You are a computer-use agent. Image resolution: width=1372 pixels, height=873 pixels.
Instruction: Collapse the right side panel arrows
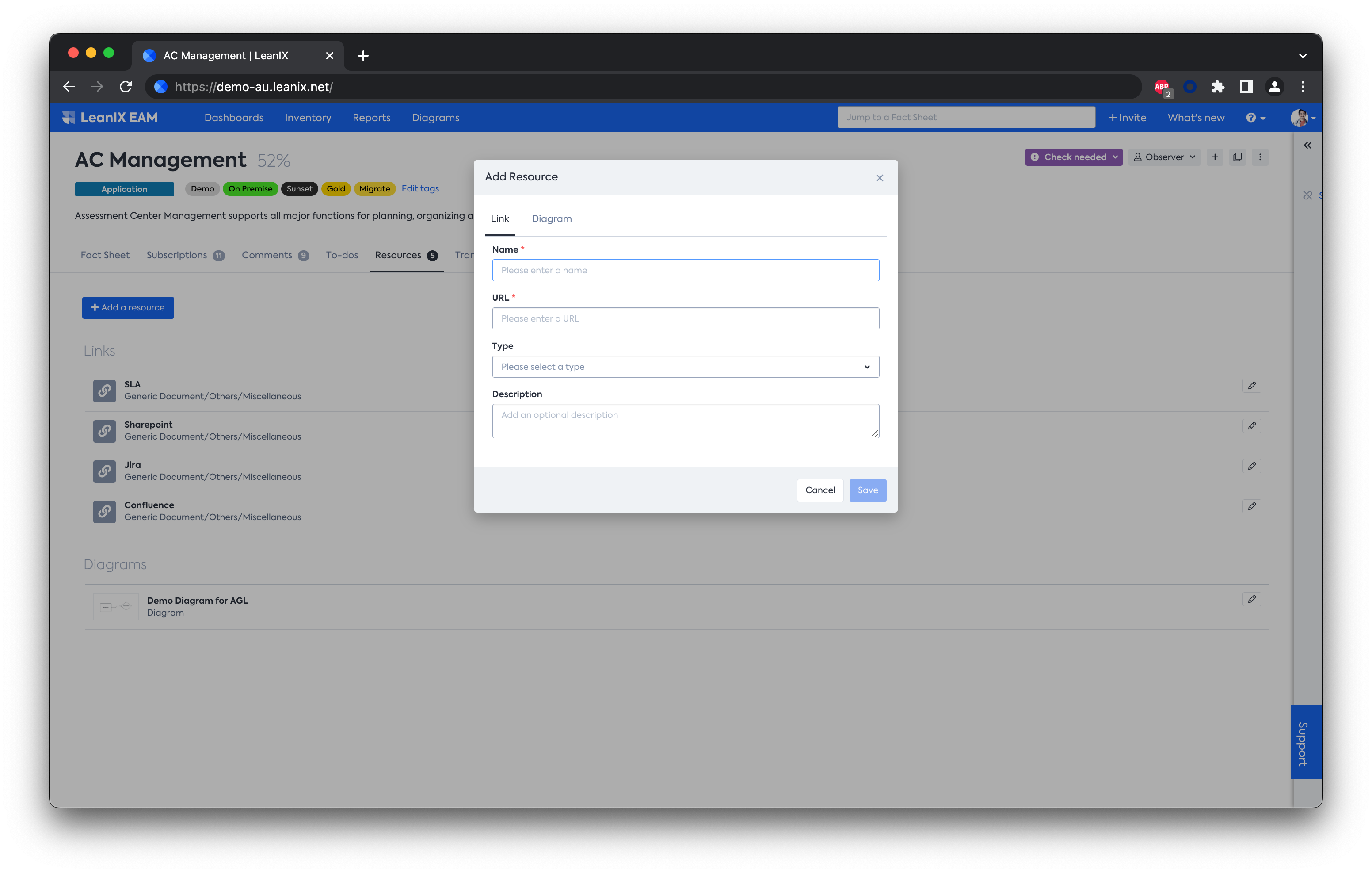(x=1307, y=145)
